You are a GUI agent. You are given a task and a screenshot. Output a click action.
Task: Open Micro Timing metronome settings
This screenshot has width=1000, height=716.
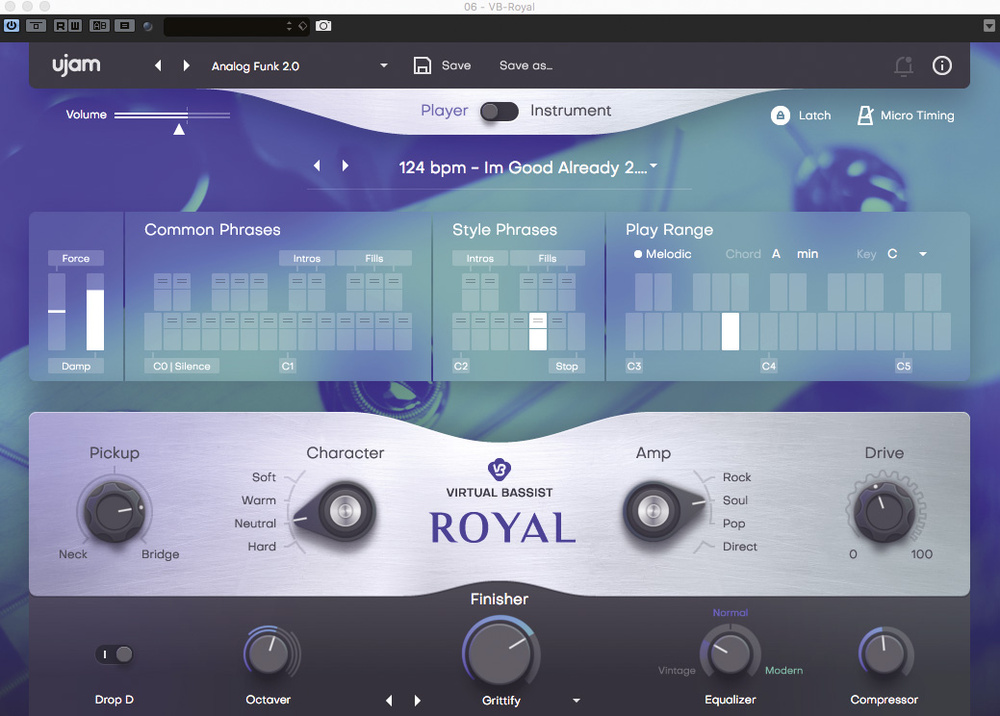(865, 115)
